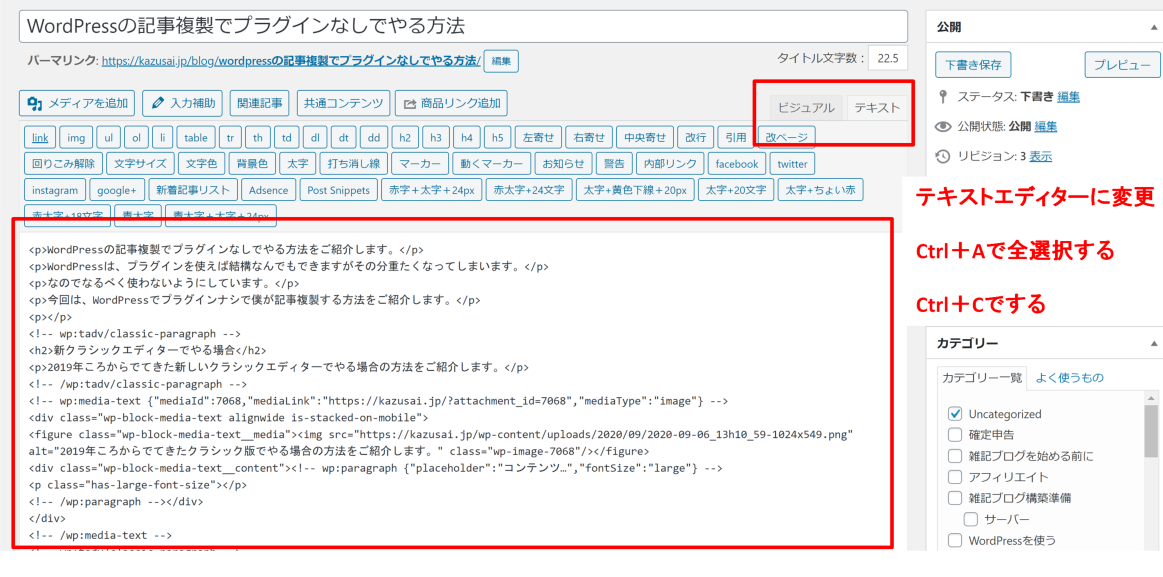Click 下書き保存 save draft button
Image resolution: width=1163 pixels, height=577 pixels.
(972, 65)
